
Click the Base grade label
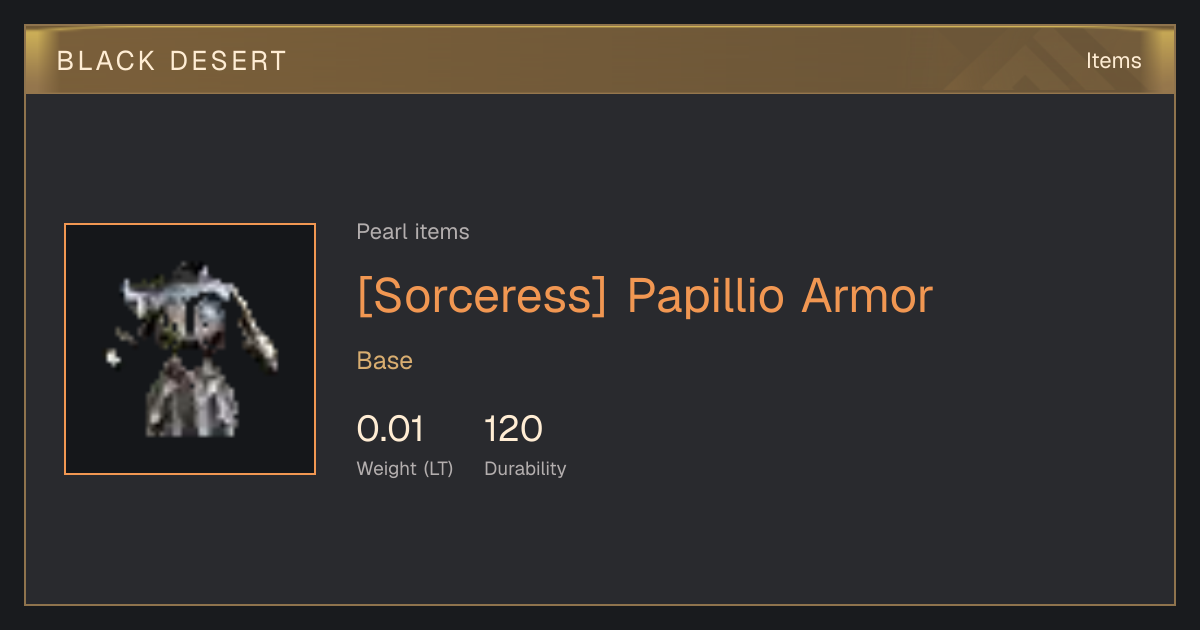point(385,361)
